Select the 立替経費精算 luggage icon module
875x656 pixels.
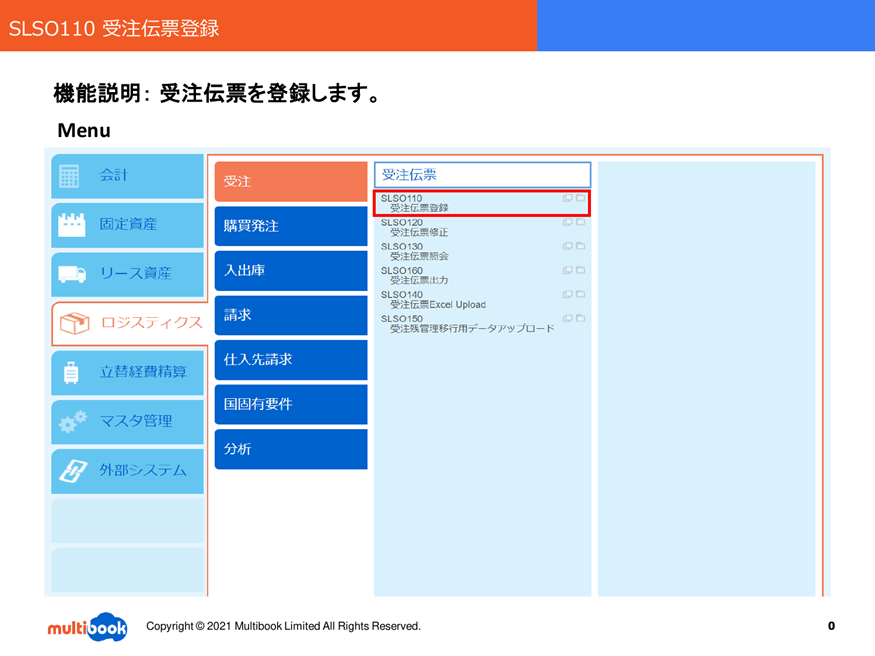(127, 372)
